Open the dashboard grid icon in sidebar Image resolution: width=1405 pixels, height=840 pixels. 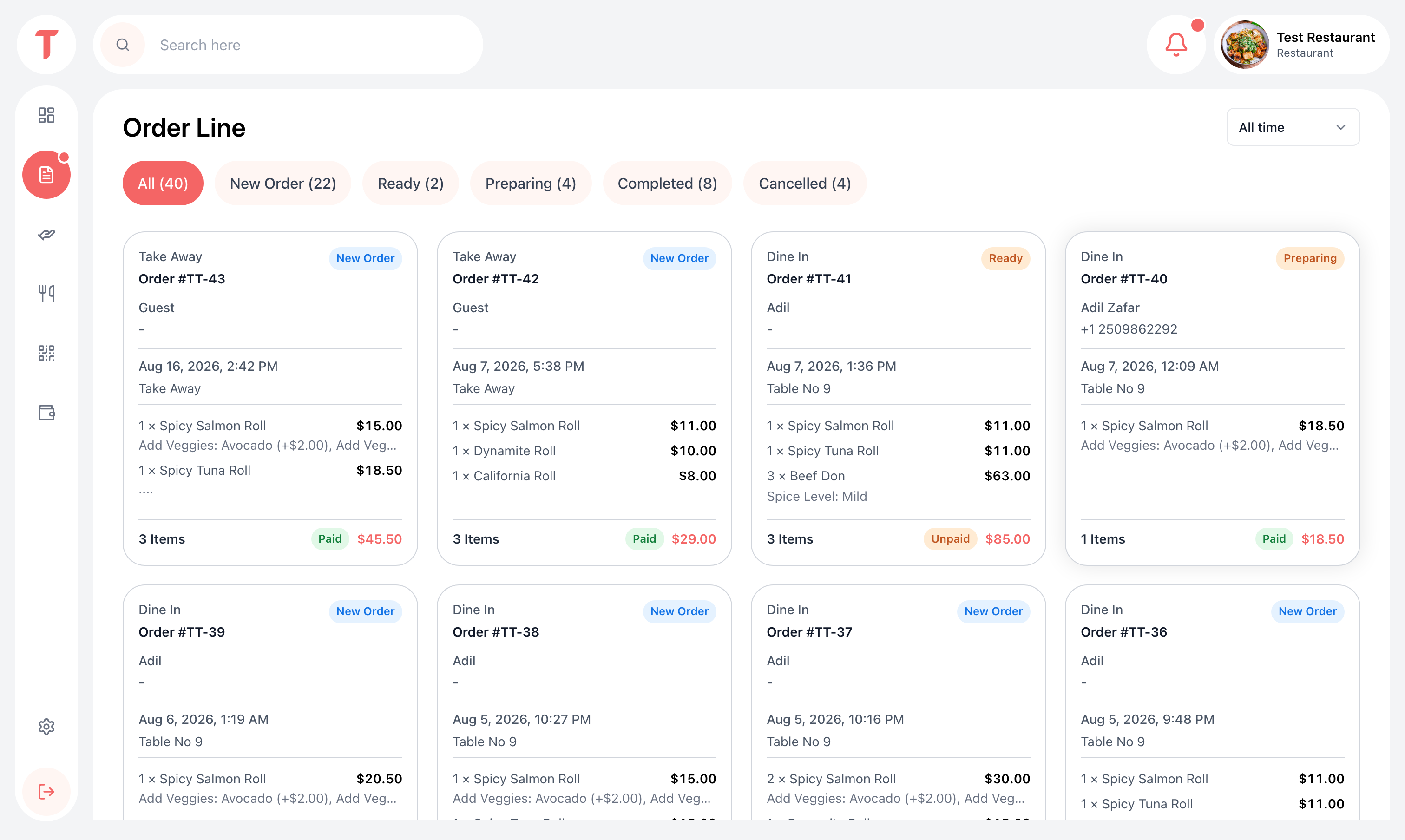click(46, 116)
